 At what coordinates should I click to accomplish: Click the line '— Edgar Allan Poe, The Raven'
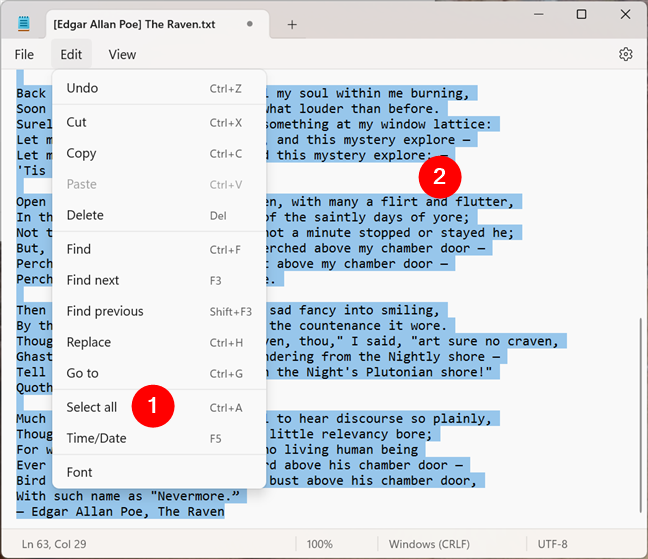(x=120, y=511)
